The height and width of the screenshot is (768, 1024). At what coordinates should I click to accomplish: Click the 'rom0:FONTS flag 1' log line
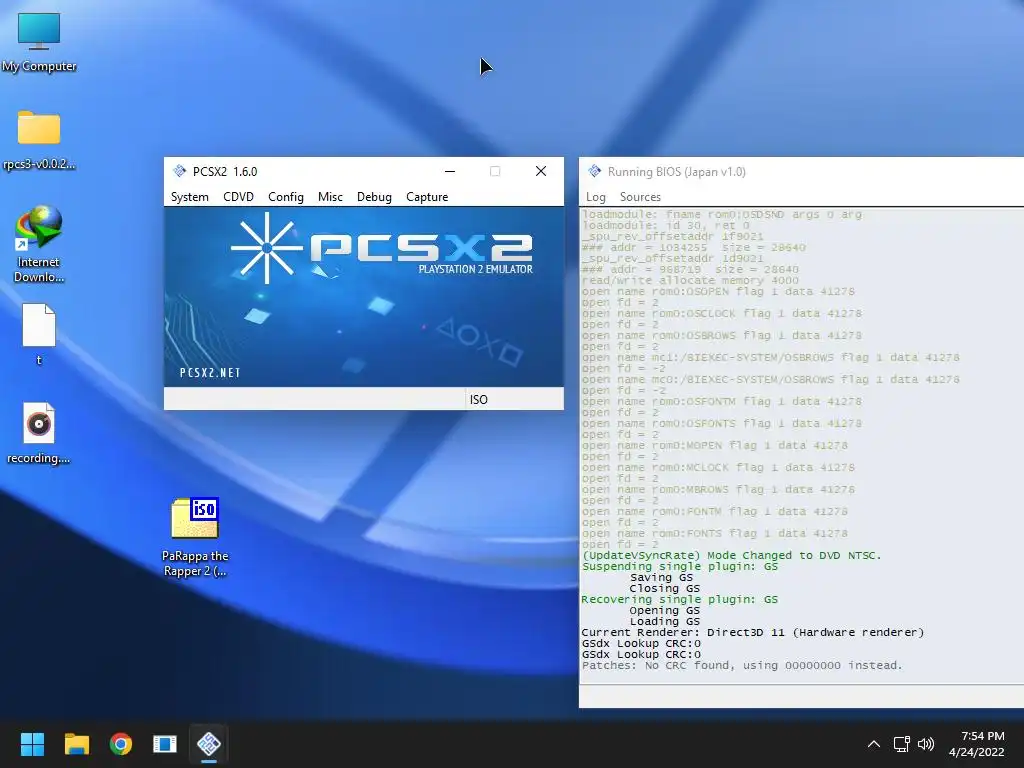point(714,534)
